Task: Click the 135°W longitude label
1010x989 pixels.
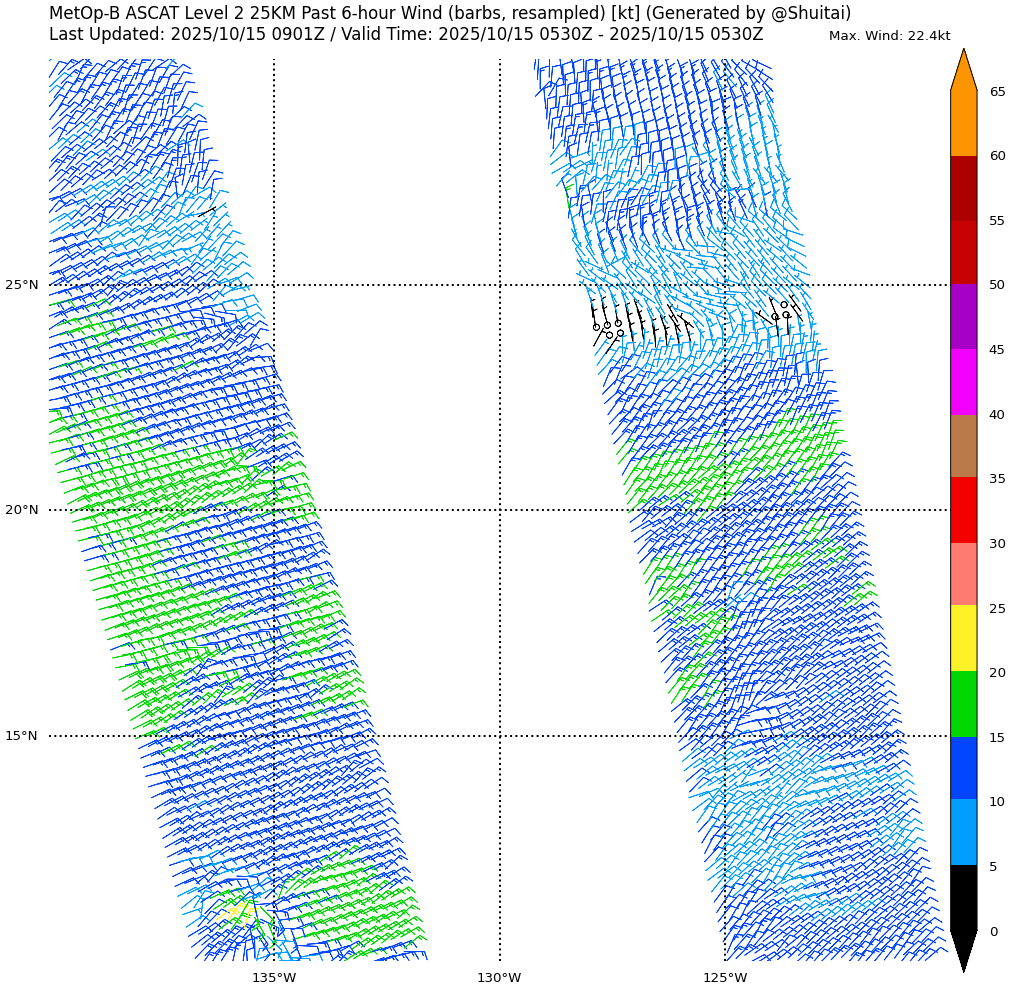Action: 273,978
